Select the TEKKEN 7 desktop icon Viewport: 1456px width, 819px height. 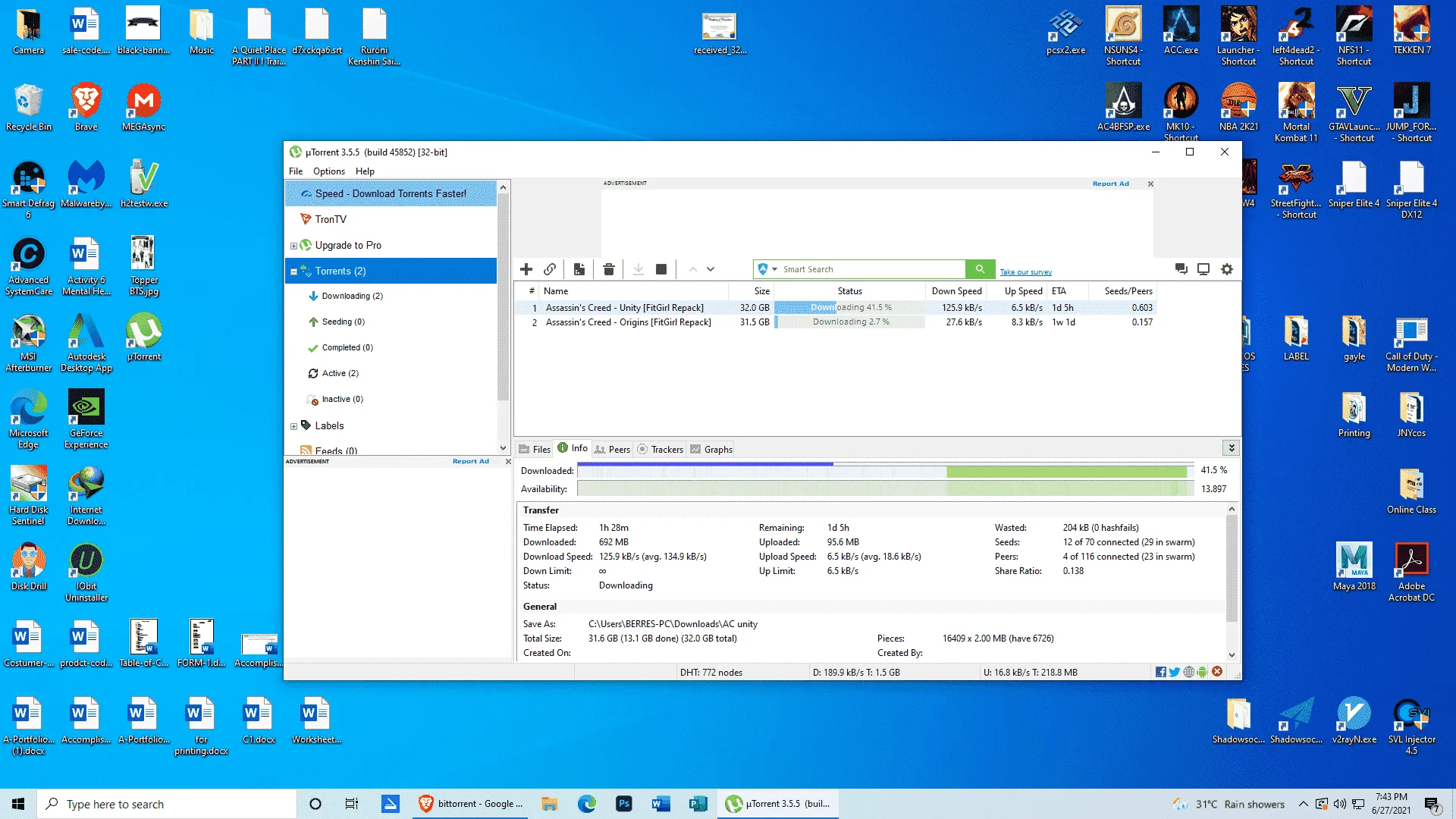pyautogui.click(x=1411, y=31)
